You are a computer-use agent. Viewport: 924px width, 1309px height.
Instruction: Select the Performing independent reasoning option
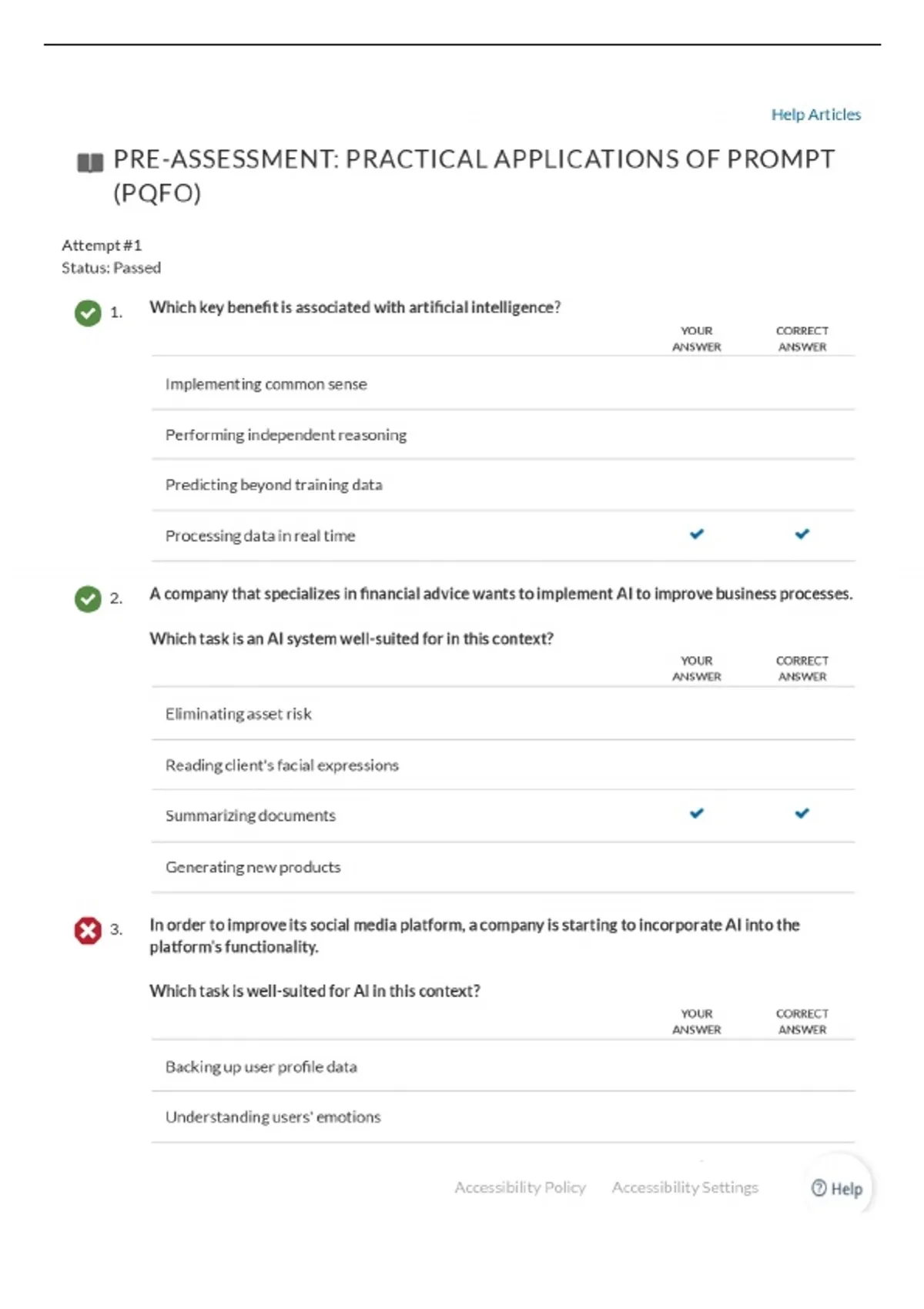click(x=503, y=435)
